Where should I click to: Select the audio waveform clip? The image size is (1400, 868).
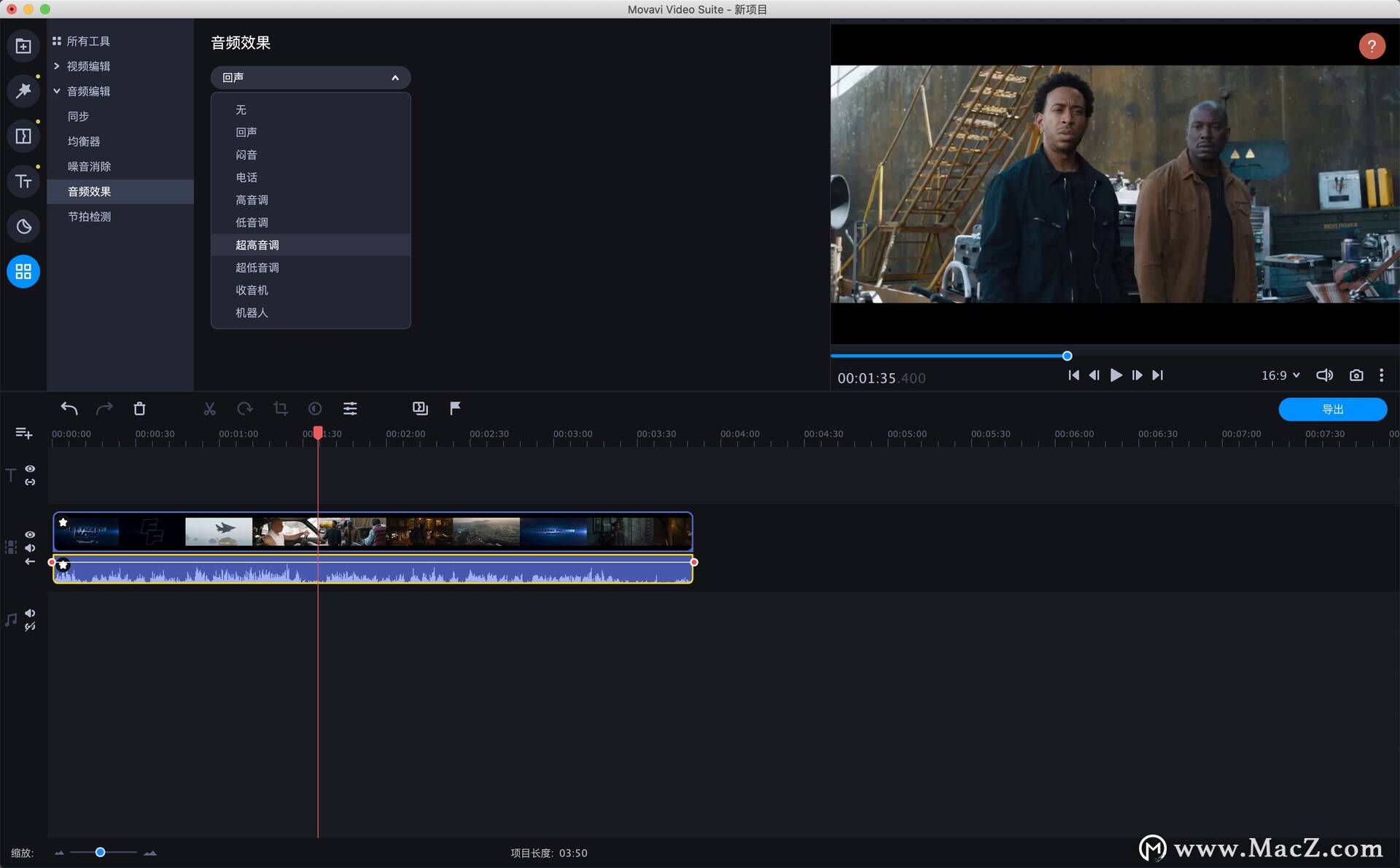[373, 569]
